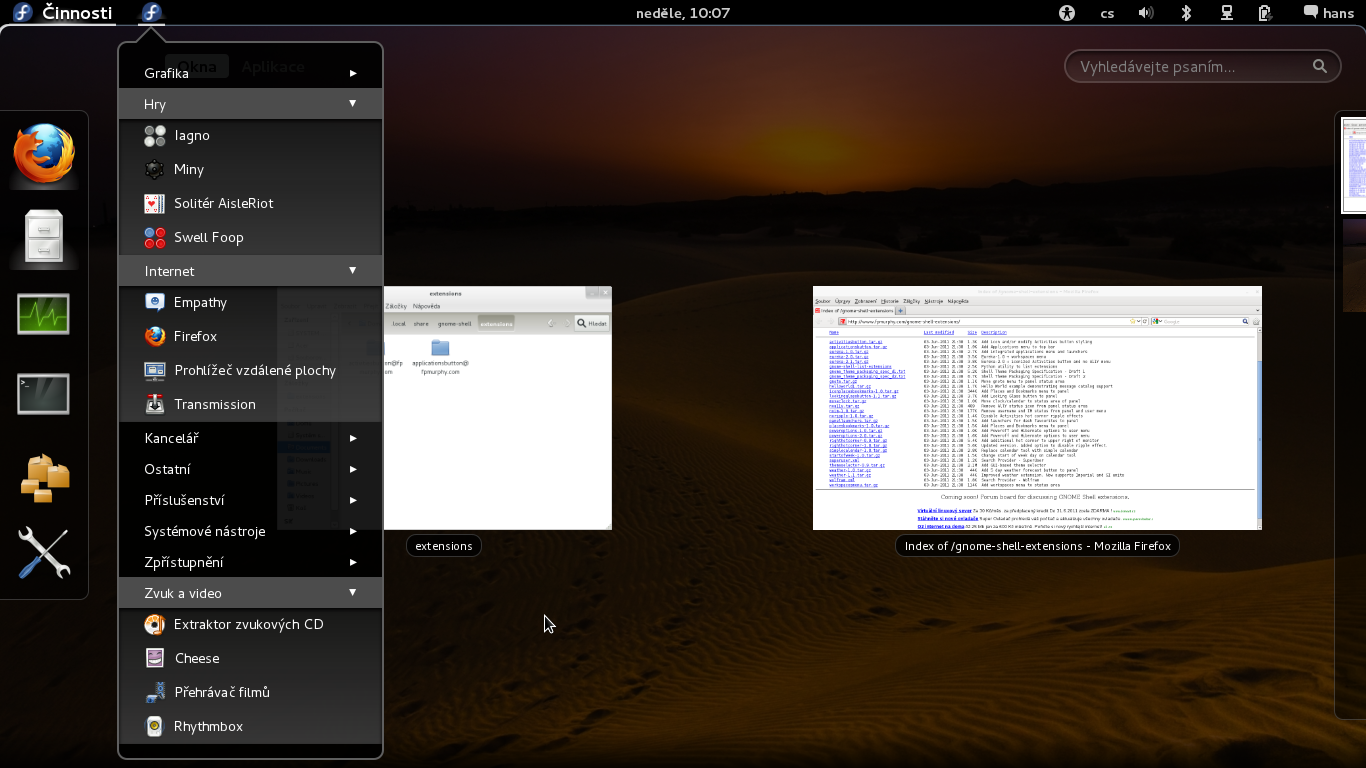Click the Bluetooth indicator

pos(1186,13)
